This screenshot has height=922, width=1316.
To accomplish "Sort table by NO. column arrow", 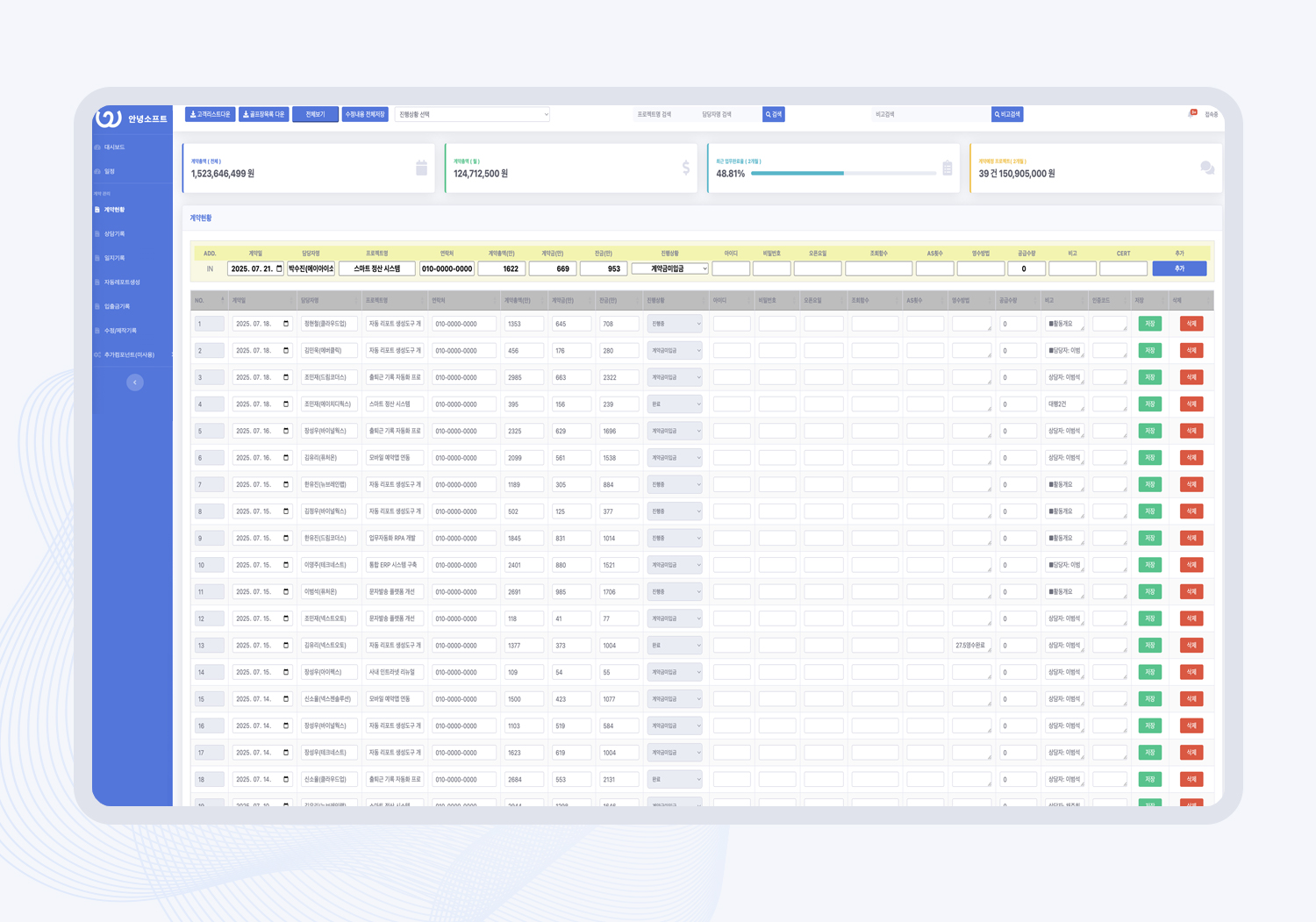I will [222, 300].
